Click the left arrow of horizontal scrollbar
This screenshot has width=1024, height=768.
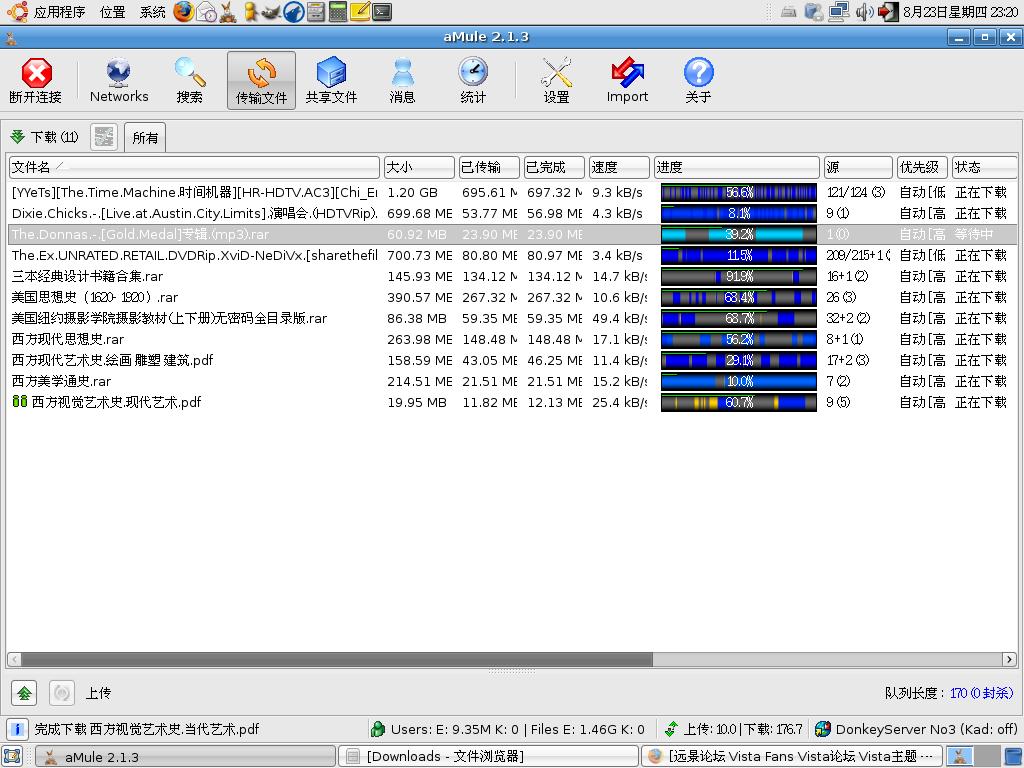[x=14, y=660]
